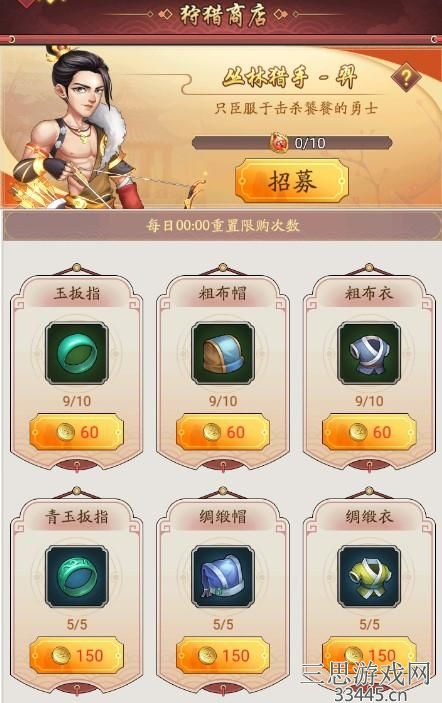Buy 玉扳指 for 60 coins

[77, 432]
